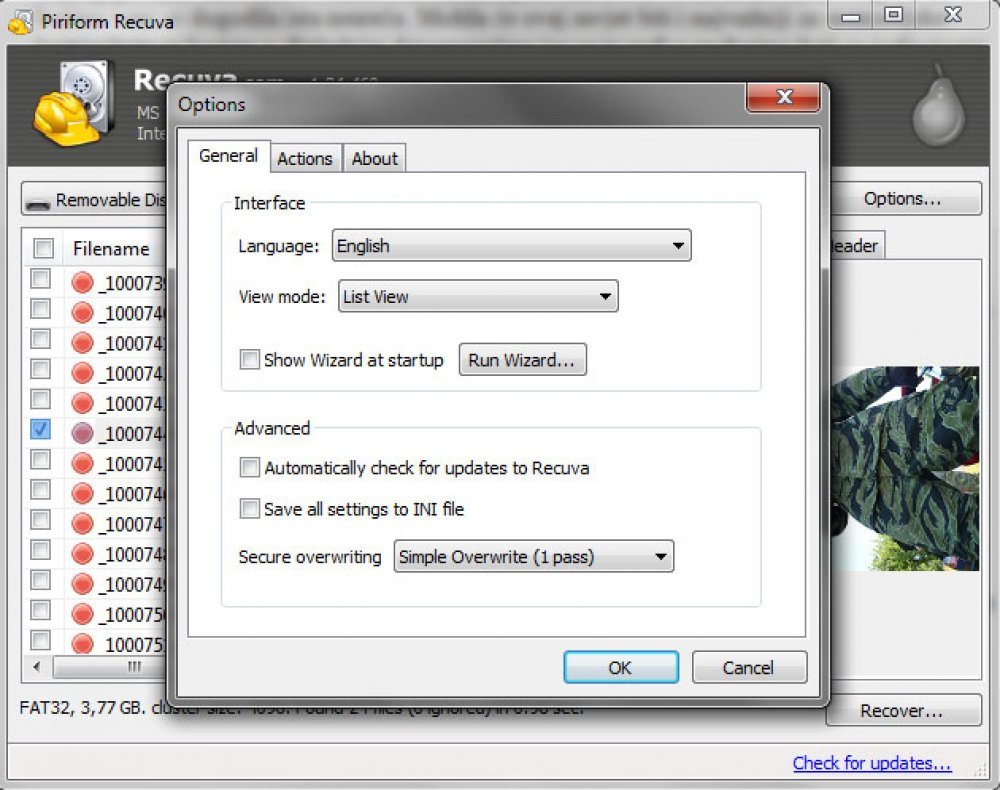Close the Options dialog with the red X
The image size is (1000, 790).
(x=783, y=97)
